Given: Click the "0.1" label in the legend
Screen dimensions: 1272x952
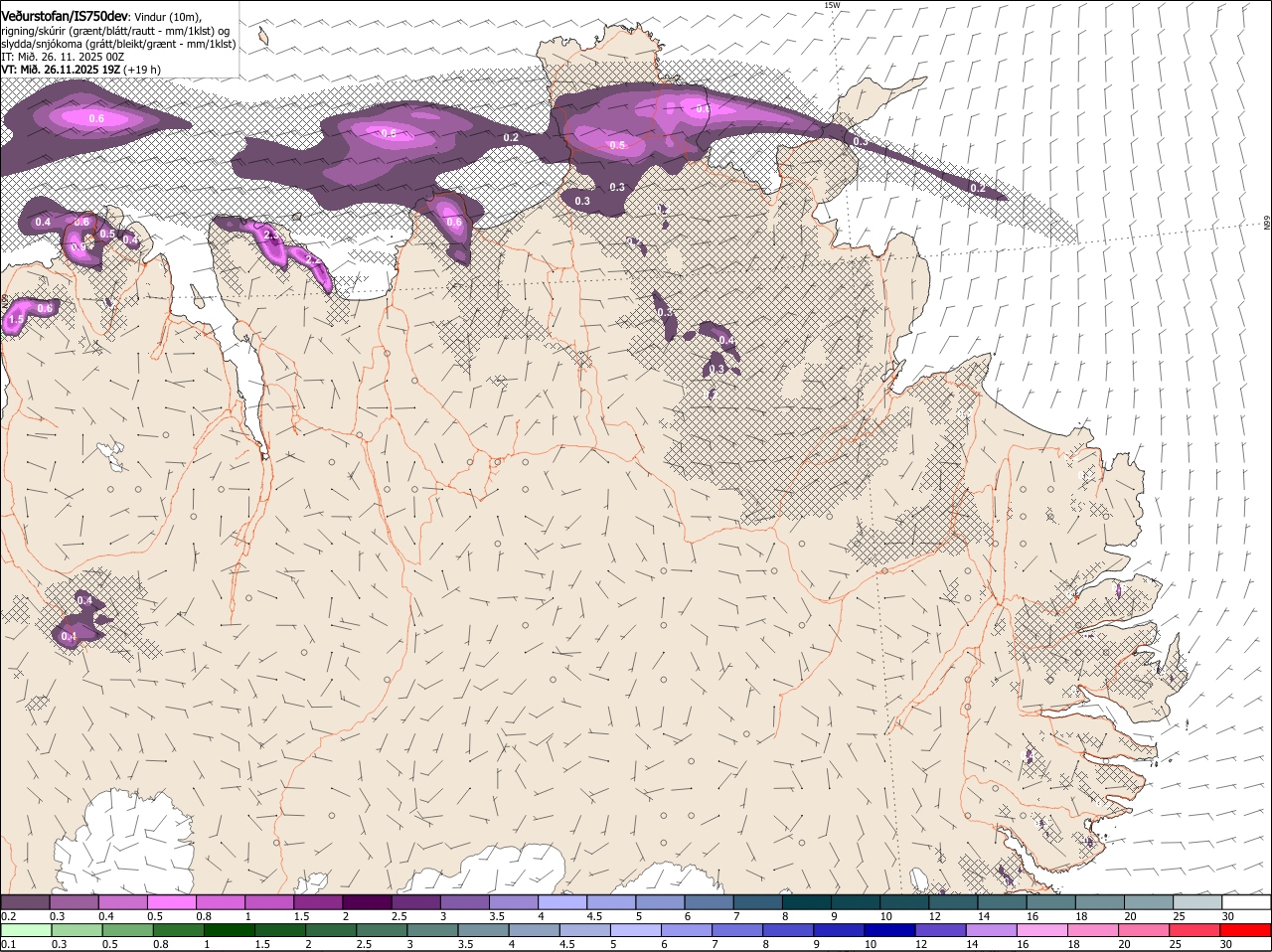Looking at the screenshot, I should (8, 944).
